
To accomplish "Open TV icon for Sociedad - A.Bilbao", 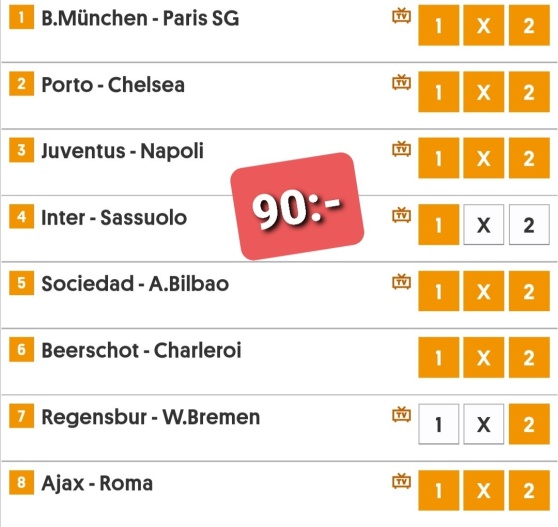I will pos(401,281).
